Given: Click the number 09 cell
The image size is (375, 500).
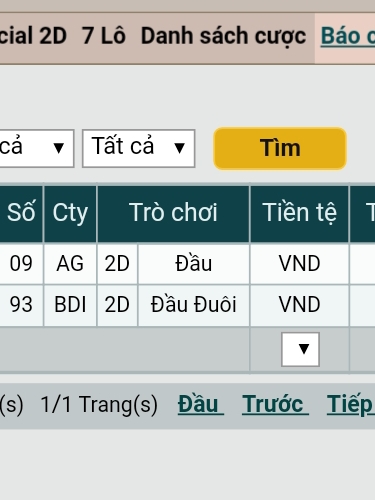Looking at the screenshot, I should coord(21,264).
